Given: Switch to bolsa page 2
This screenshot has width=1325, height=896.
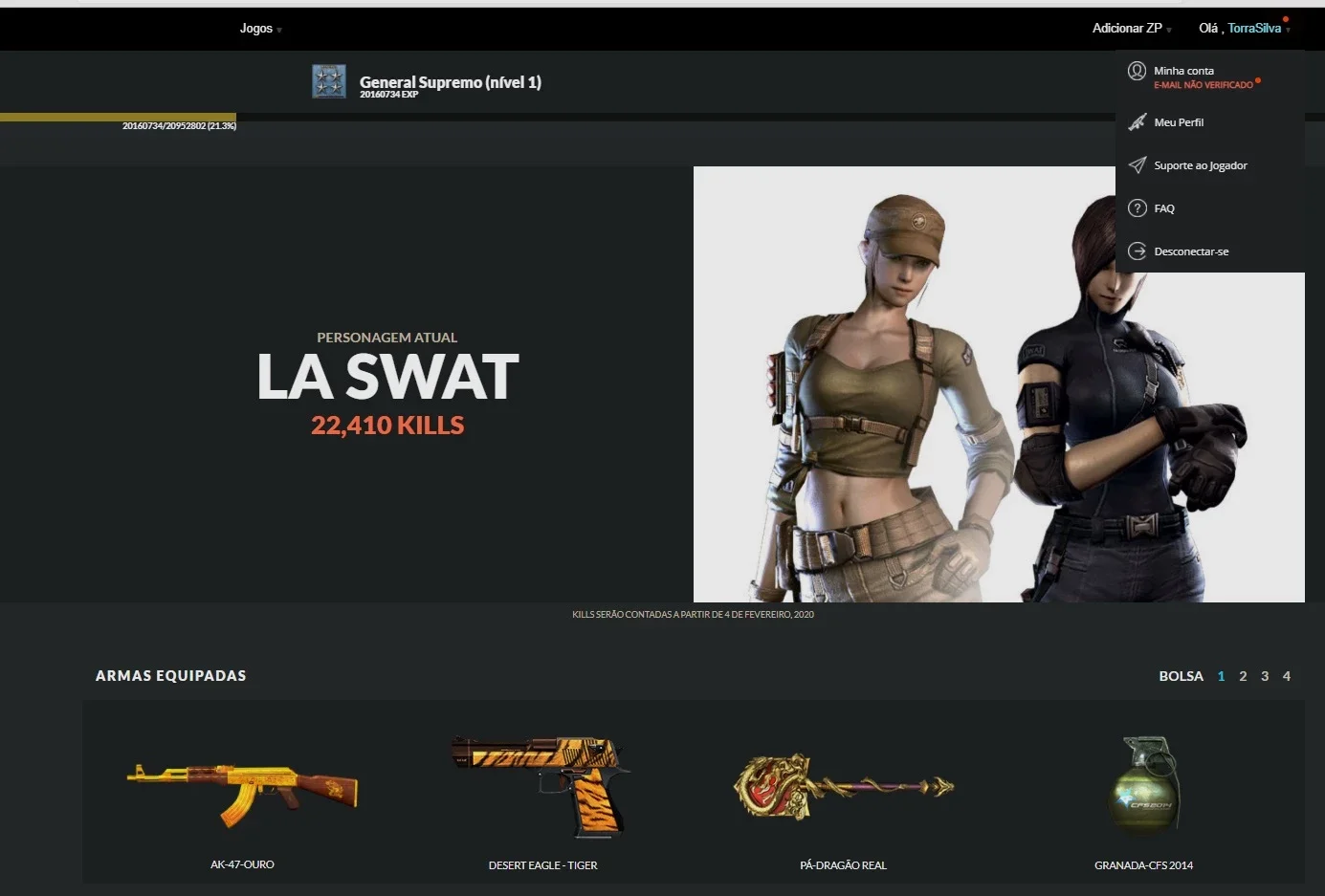Looking at the screenshot, I should (1243, 676).
